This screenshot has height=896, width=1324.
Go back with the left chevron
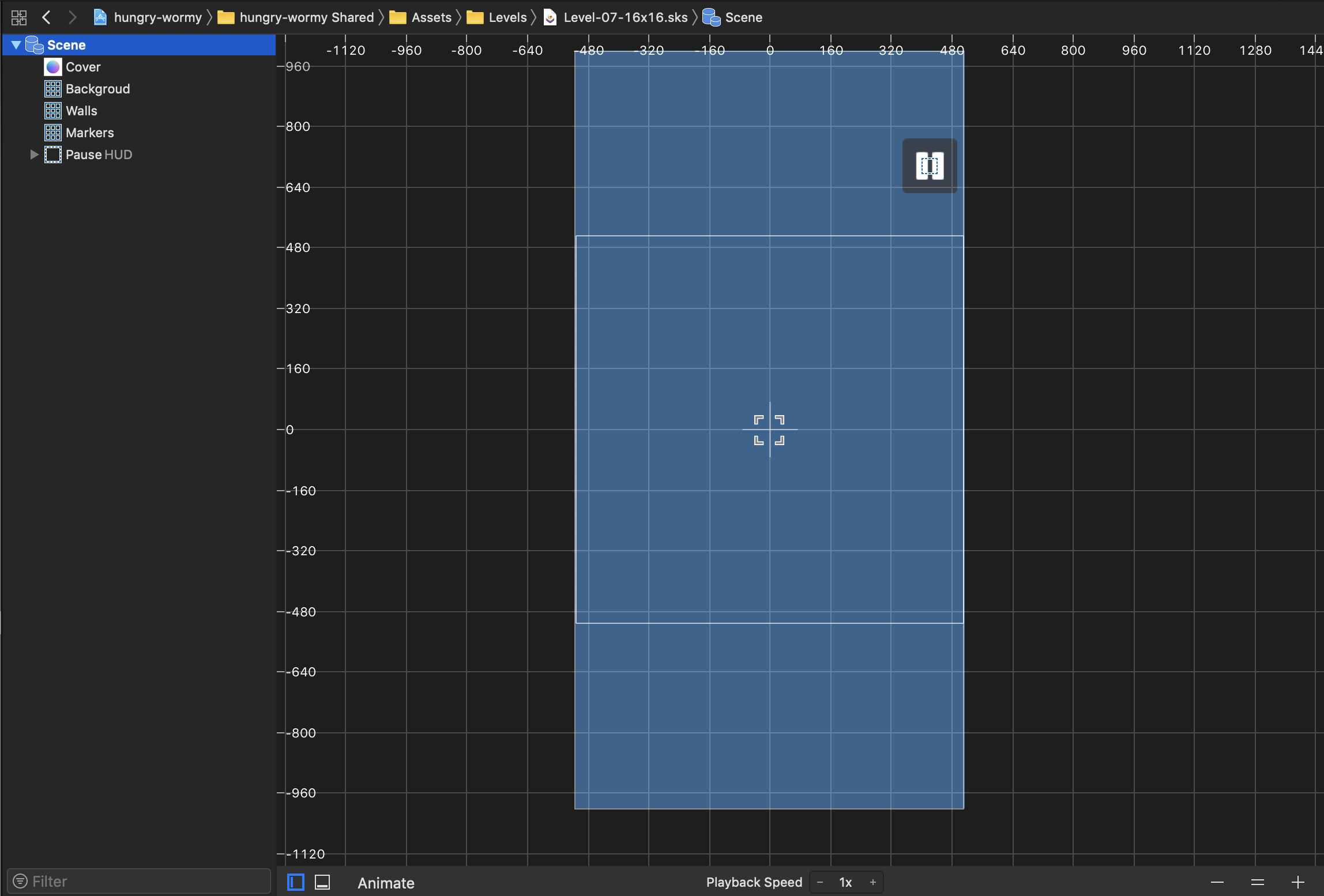[47, 17]
